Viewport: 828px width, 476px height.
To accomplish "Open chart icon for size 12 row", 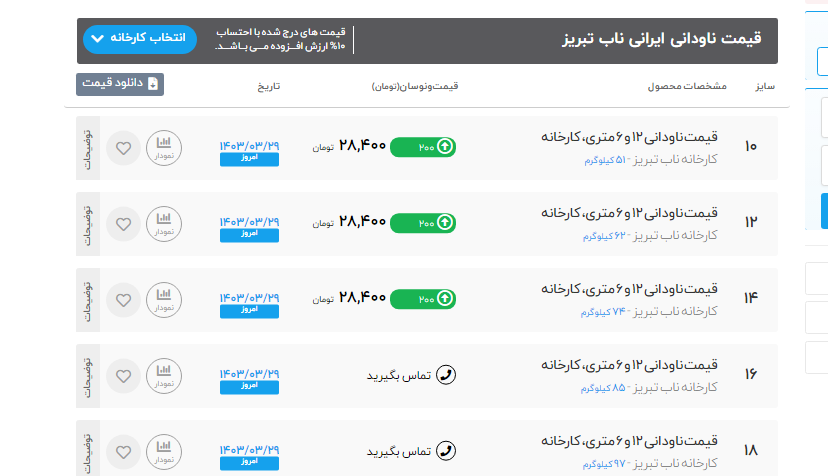I will pos(164,224).
